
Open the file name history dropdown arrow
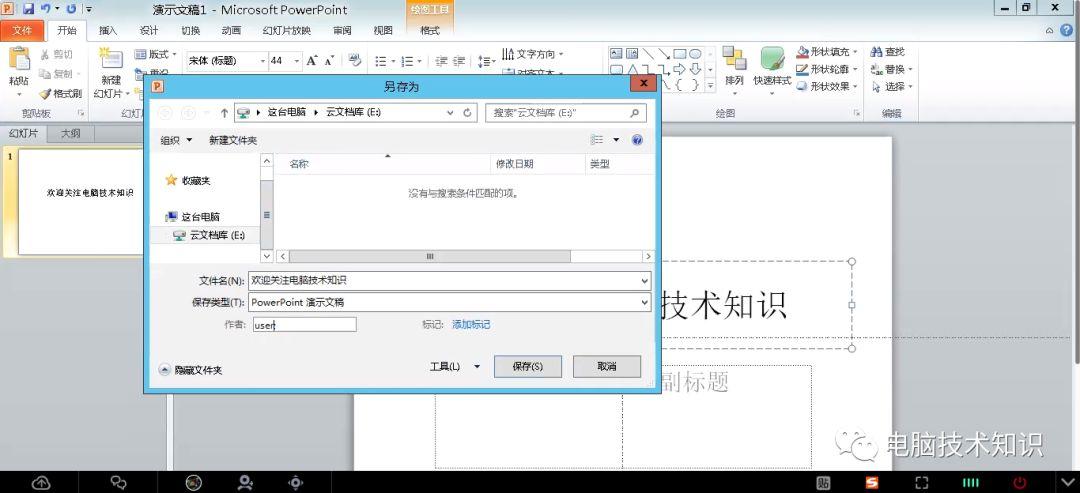(x=644, y=281)
